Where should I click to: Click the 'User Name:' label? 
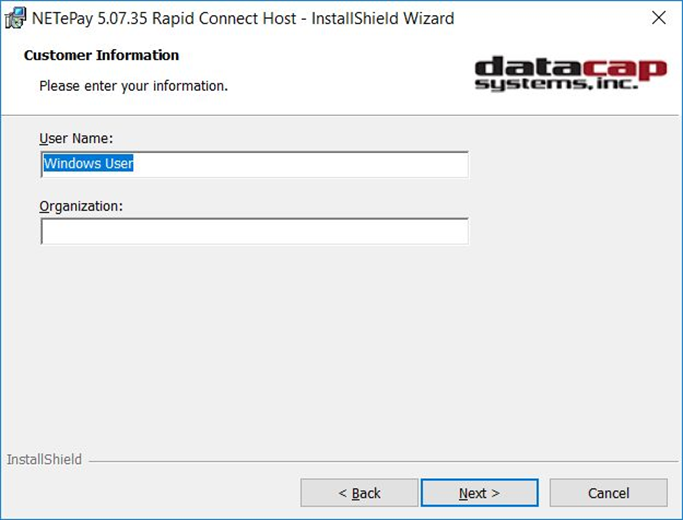point(76,138)
